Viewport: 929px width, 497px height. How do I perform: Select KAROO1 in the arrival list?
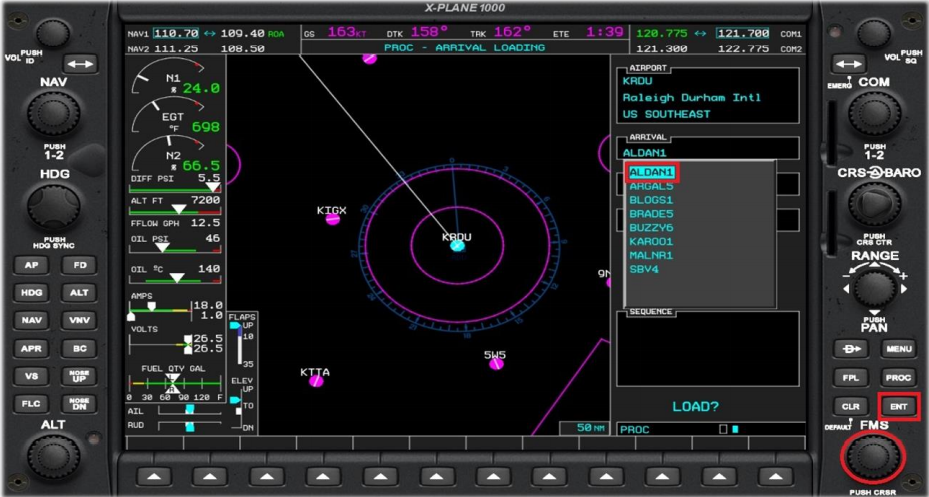click(x=651, y=242)
